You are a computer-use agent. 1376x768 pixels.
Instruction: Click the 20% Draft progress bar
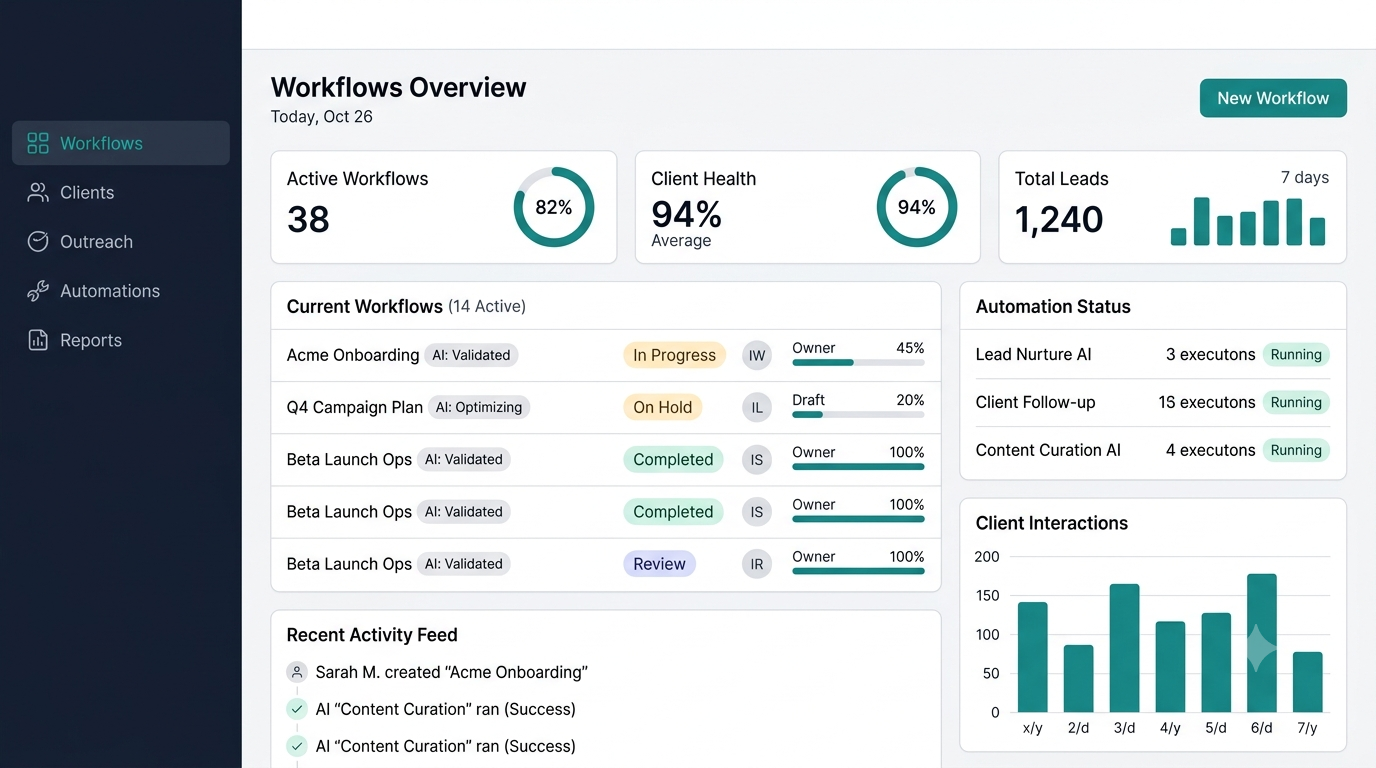click(x=858, y=414)
